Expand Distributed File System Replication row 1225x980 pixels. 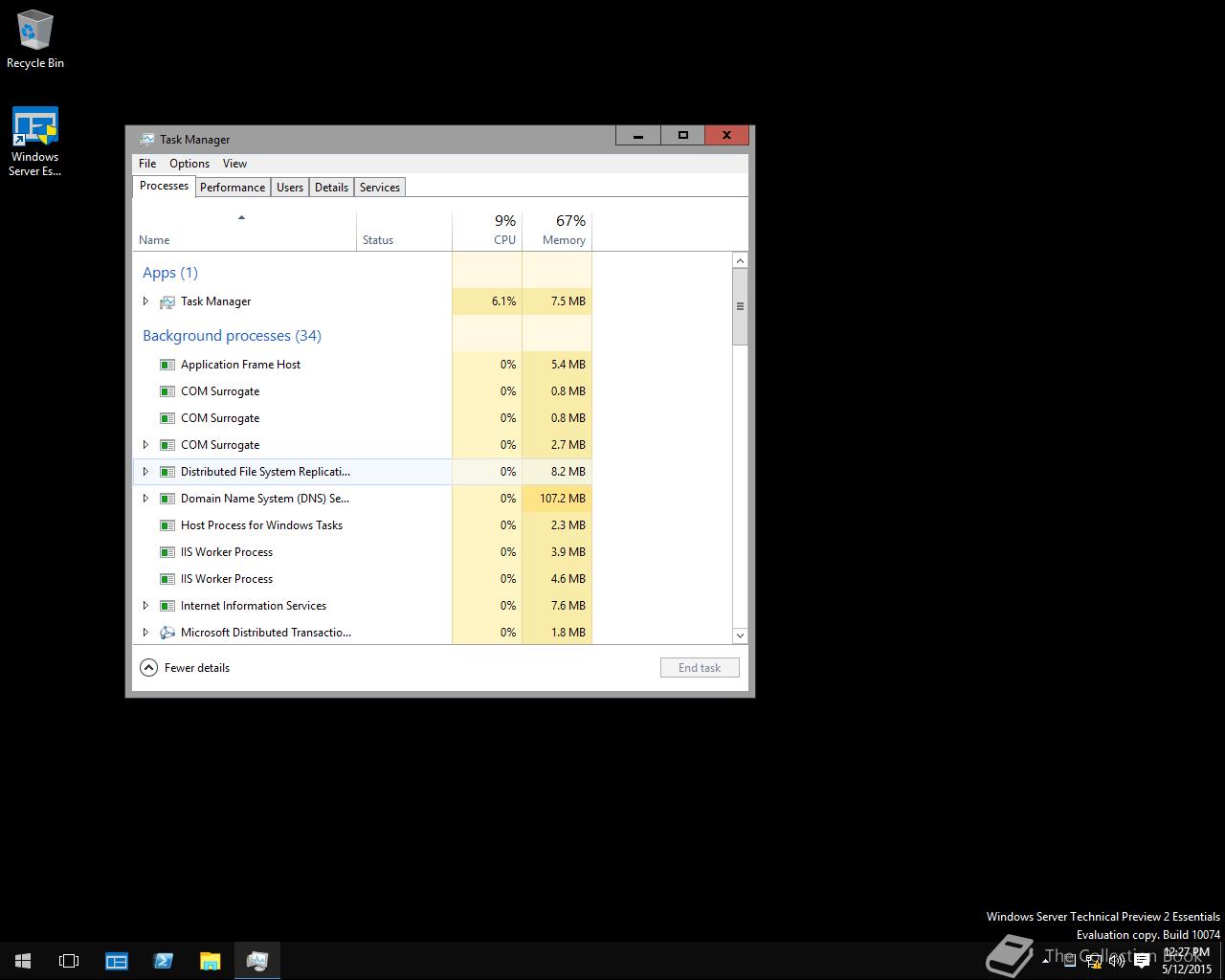coord(145,472)
